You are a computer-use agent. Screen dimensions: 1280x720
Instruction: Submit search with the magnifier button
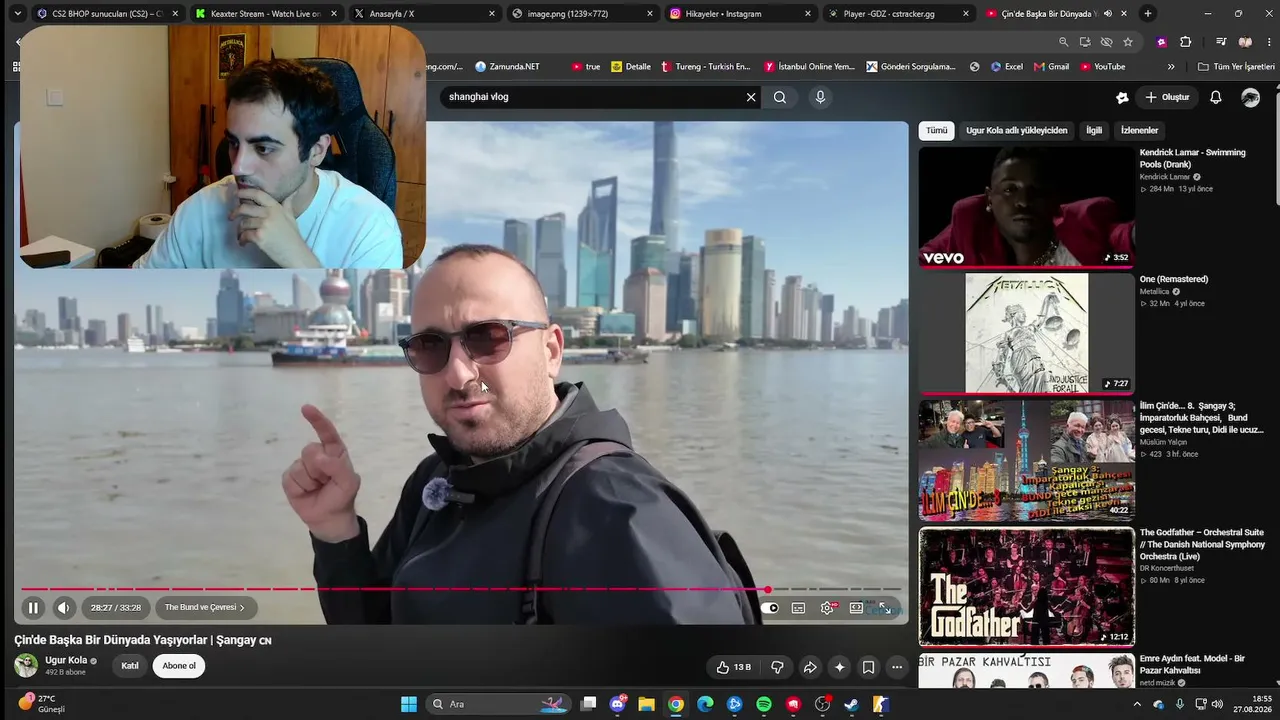pyautogui.click(x=780, y=97)
